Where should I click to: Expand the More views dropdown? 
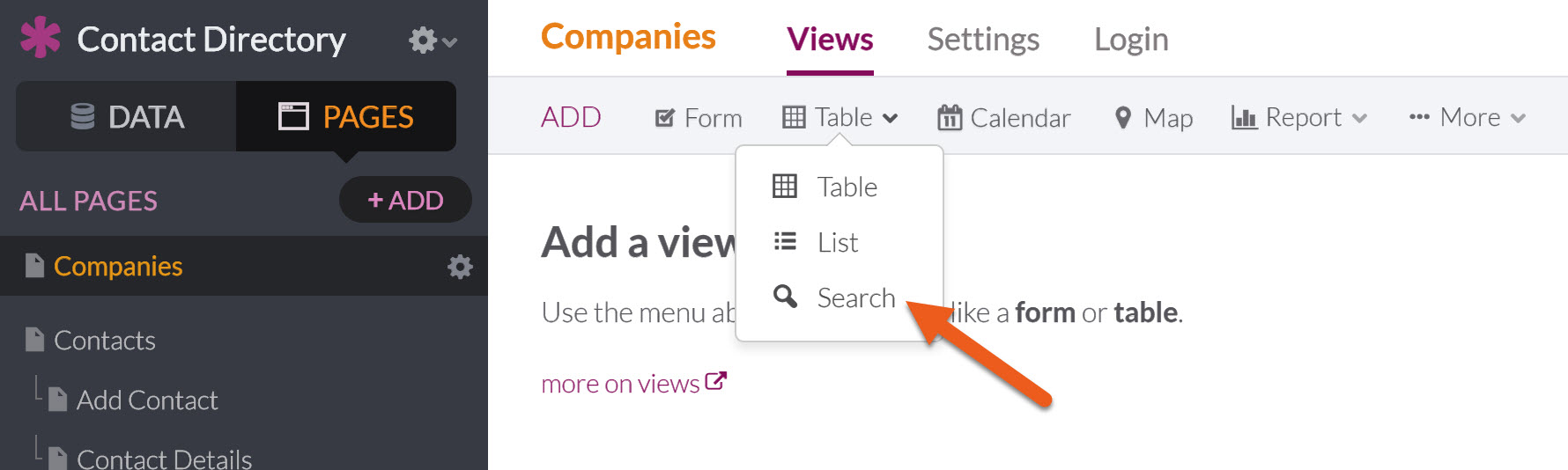tap(1467, 117)
